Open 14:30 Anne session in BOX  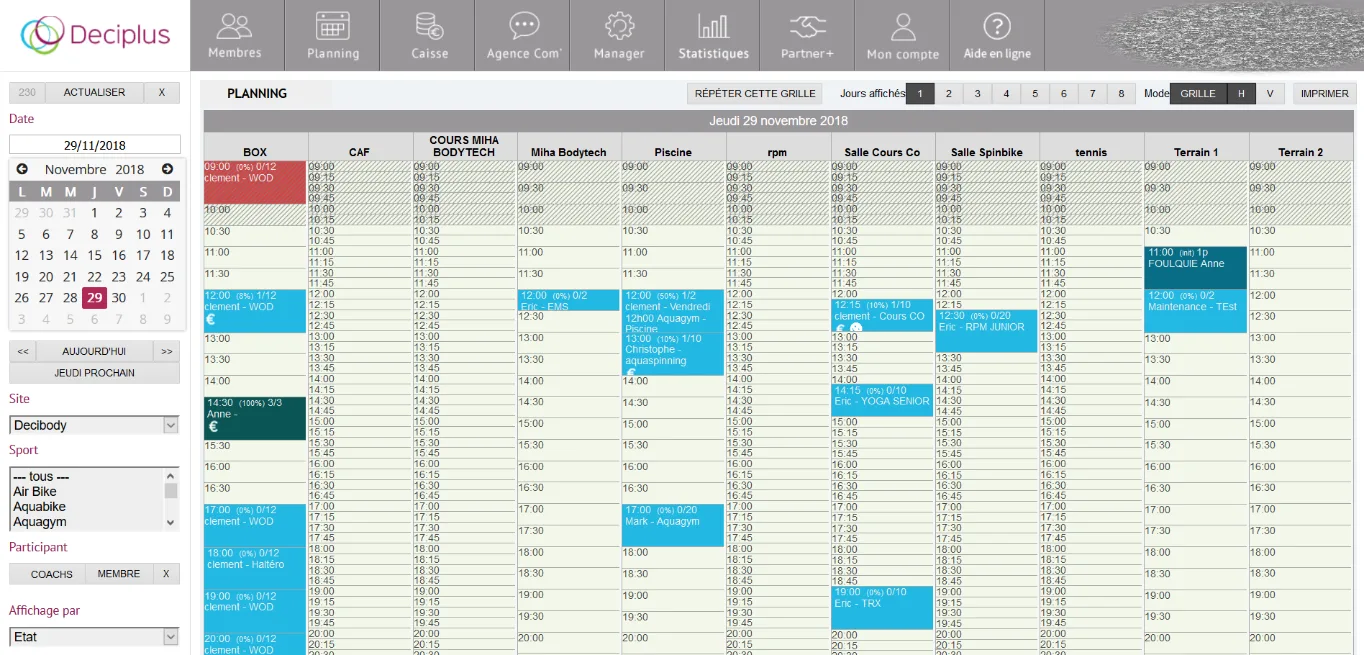[255, 418]
